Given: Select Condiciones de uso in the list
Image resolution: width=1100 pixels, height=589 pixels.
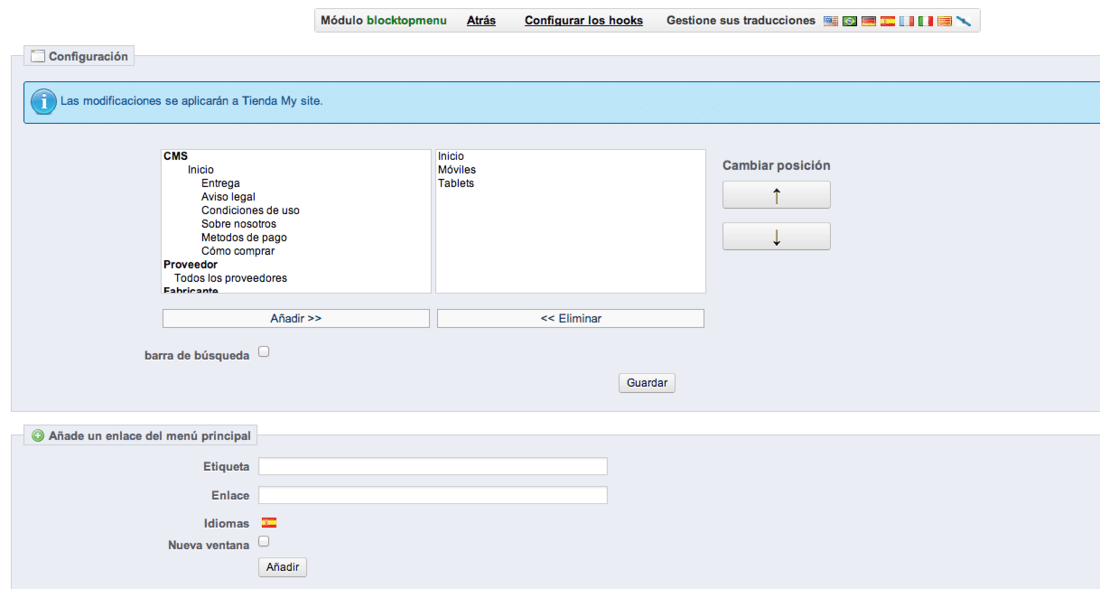Looking at the screenshot, I should point(250,210).
